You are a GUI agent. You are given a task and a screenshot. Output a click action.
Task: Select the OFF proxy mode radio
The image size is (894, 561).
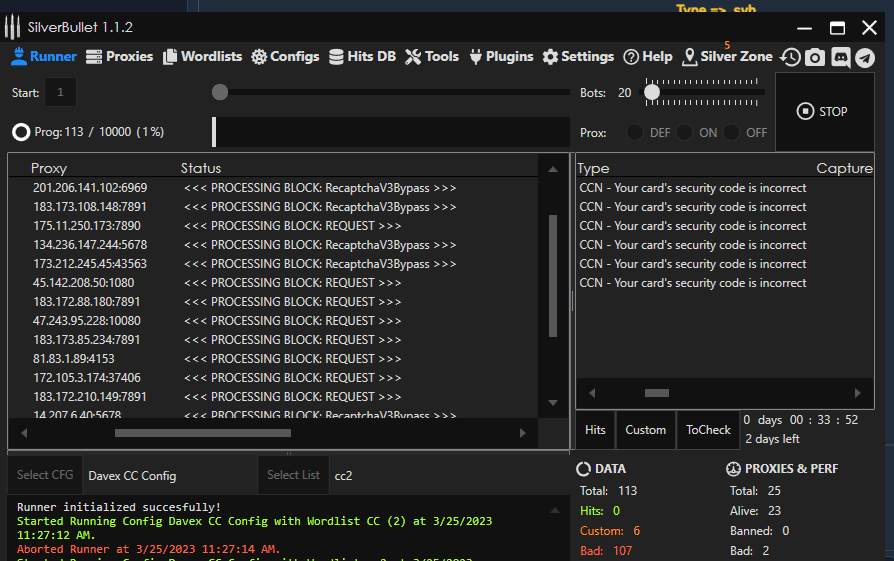tap(732, 132)
